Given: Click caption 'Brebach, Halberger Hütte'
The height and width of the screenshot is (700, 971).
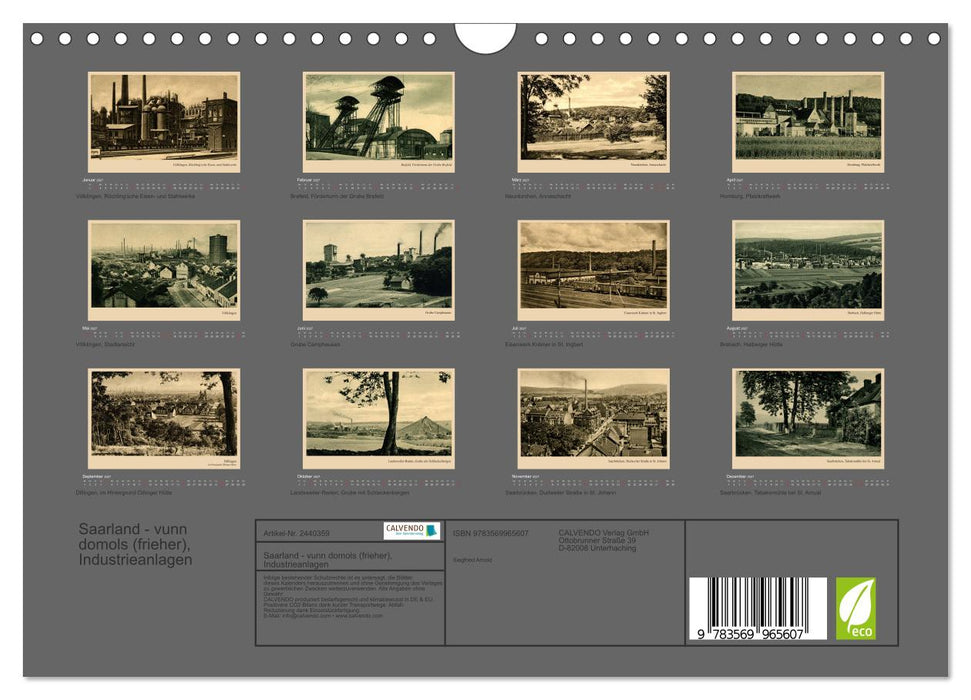Looking at the screenshot, I should [751, 344].
